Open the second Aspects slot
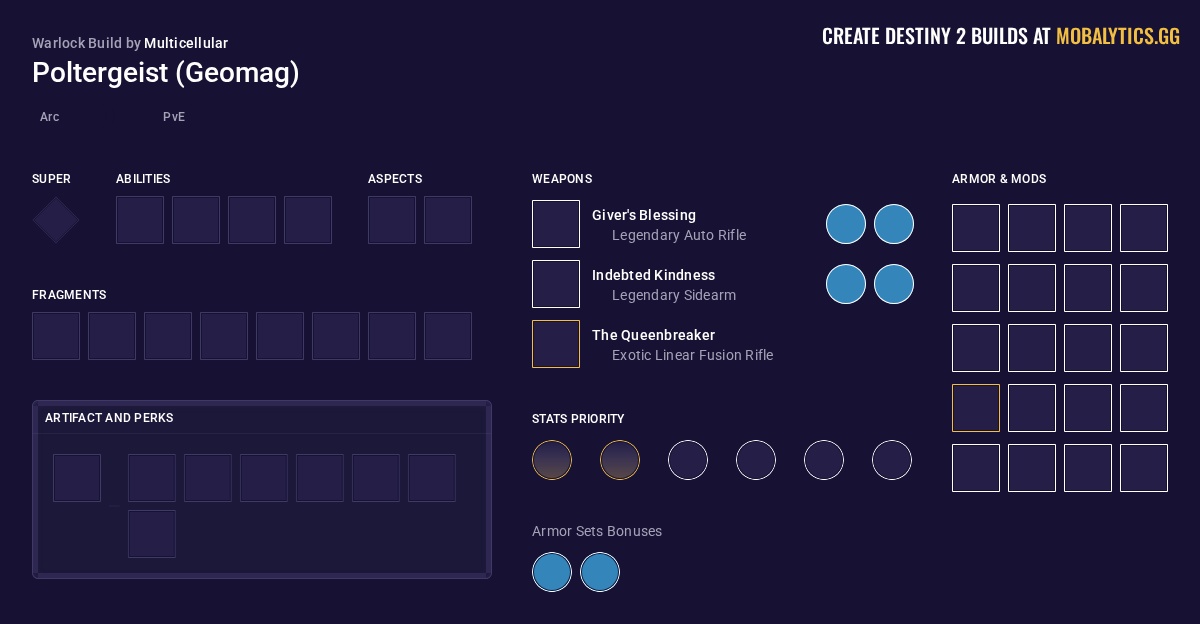 pyautogui.click(x=448, y=220)
